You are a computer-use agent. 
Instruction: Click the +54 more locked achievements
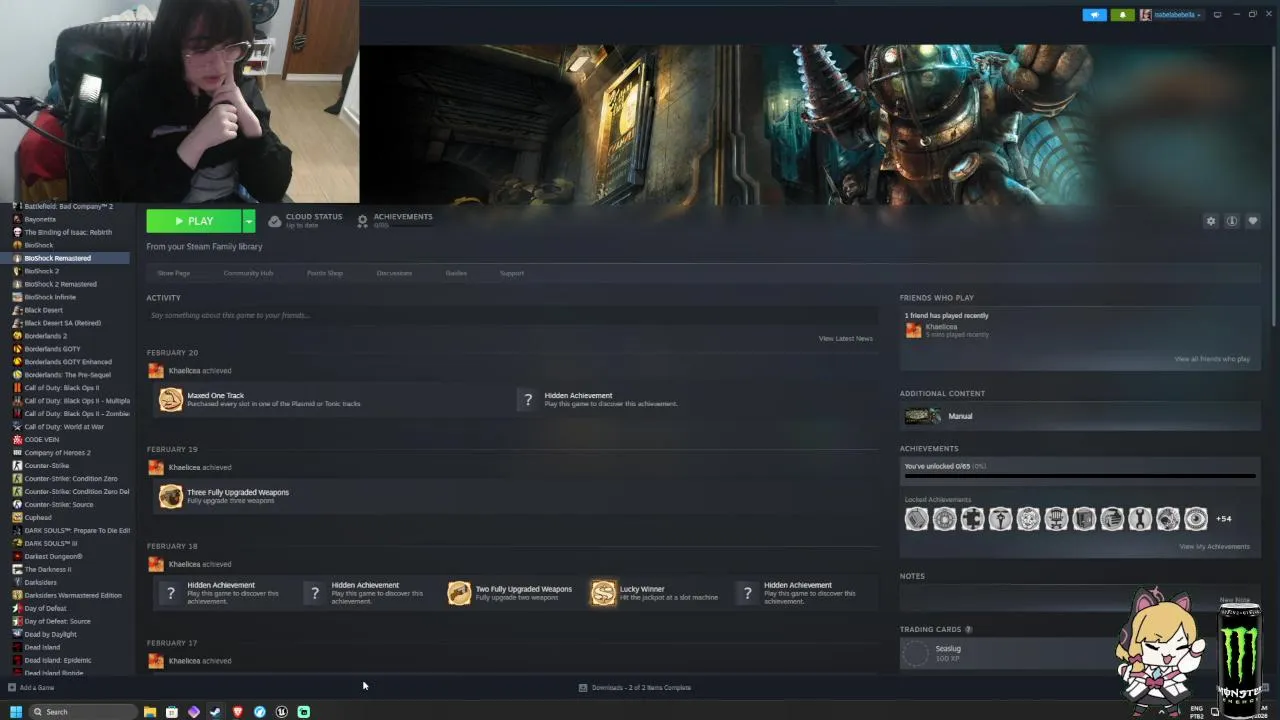[x=1224, y=519]
